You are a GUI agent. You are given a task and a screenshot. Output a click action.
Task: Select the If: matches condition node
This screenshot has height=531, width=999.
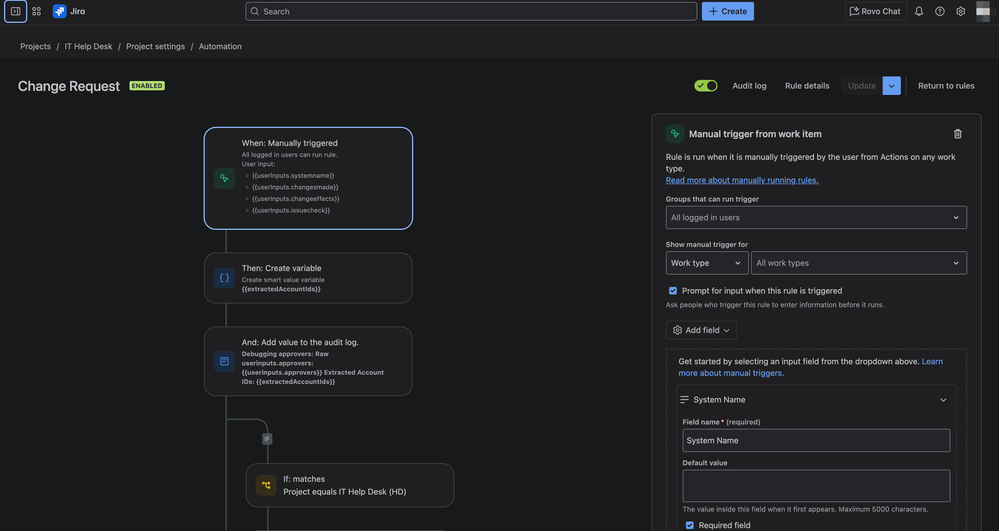pos(350,485)
